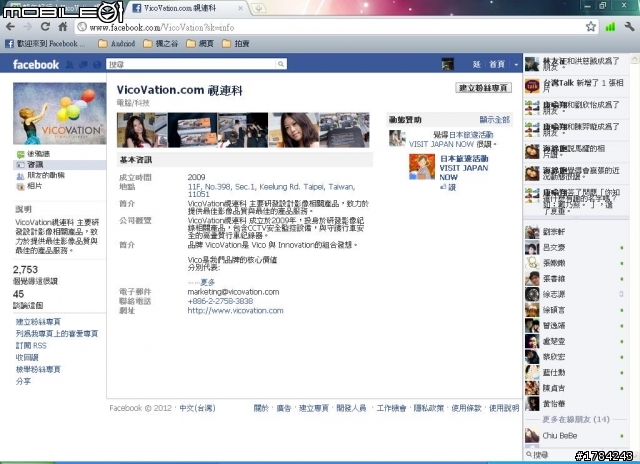Open the 網頁 bookmarks folder

(200, 43)
